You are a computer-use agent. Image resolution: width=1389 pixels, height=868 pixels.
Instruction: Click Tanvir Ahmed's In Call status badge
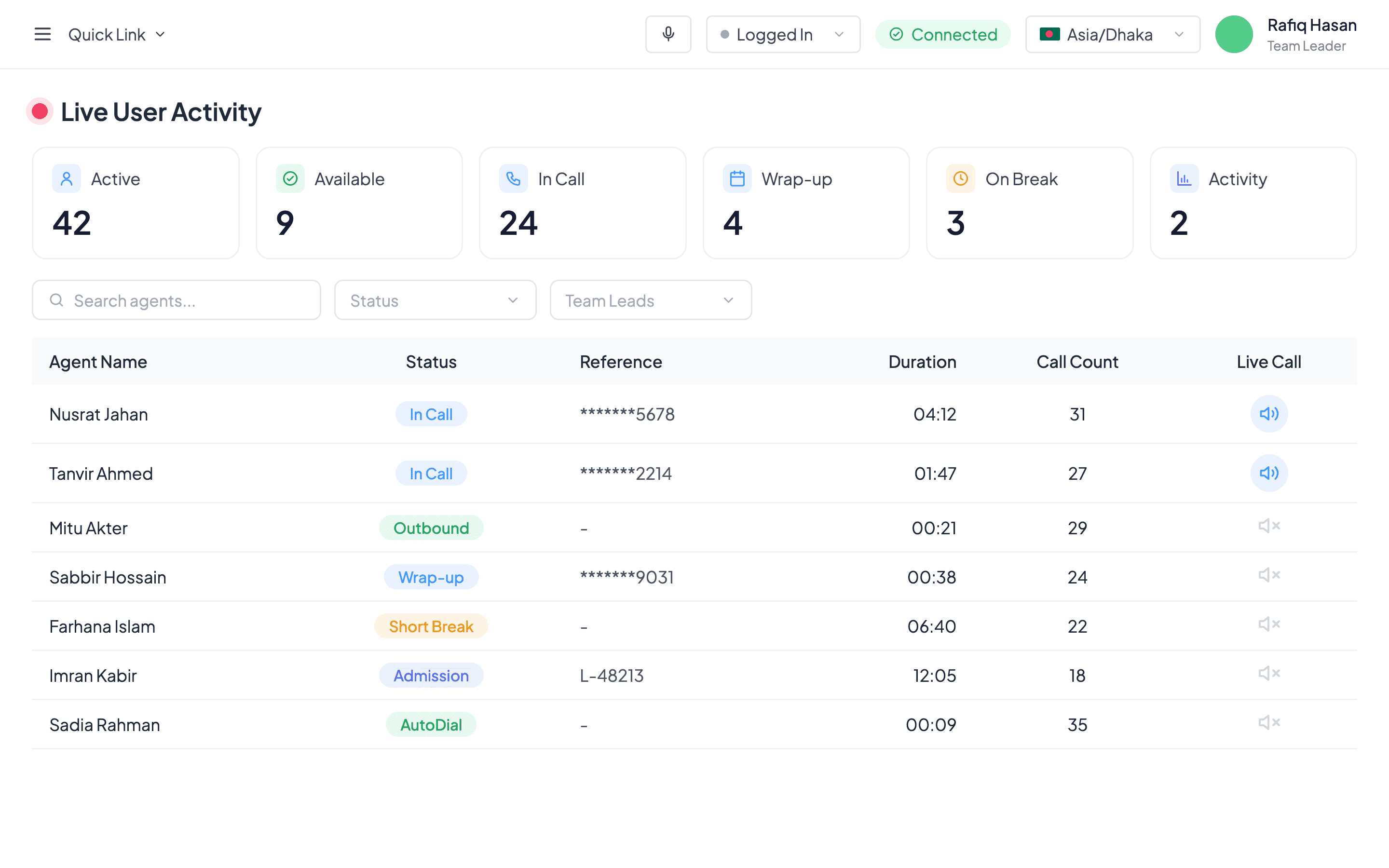(x=431, y=473)
